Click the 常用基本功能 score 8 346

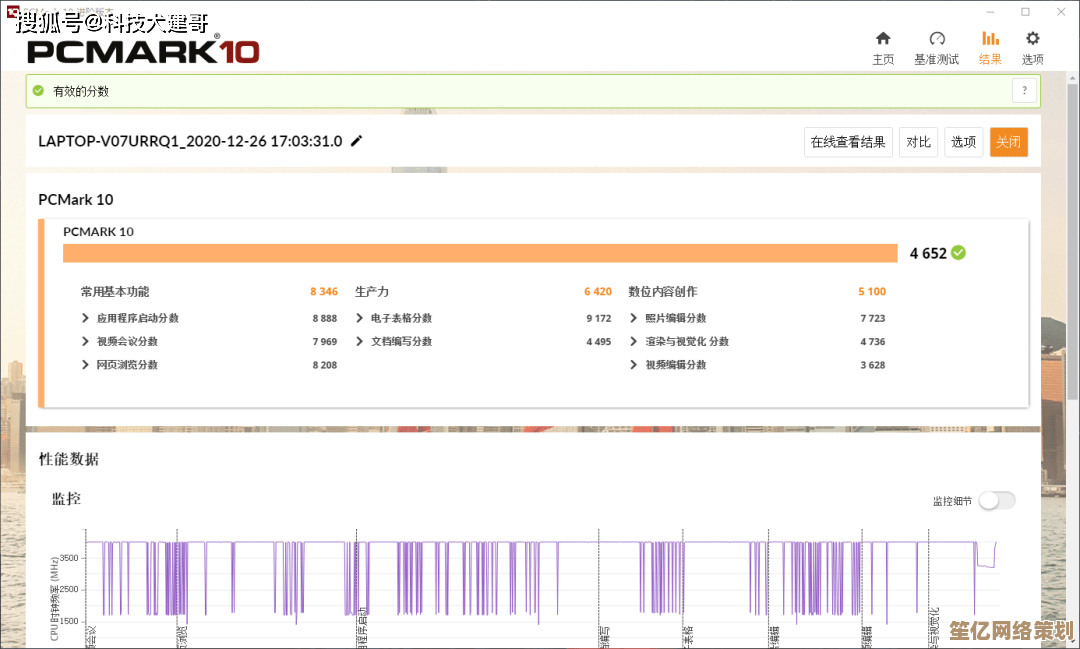point(324,291)
